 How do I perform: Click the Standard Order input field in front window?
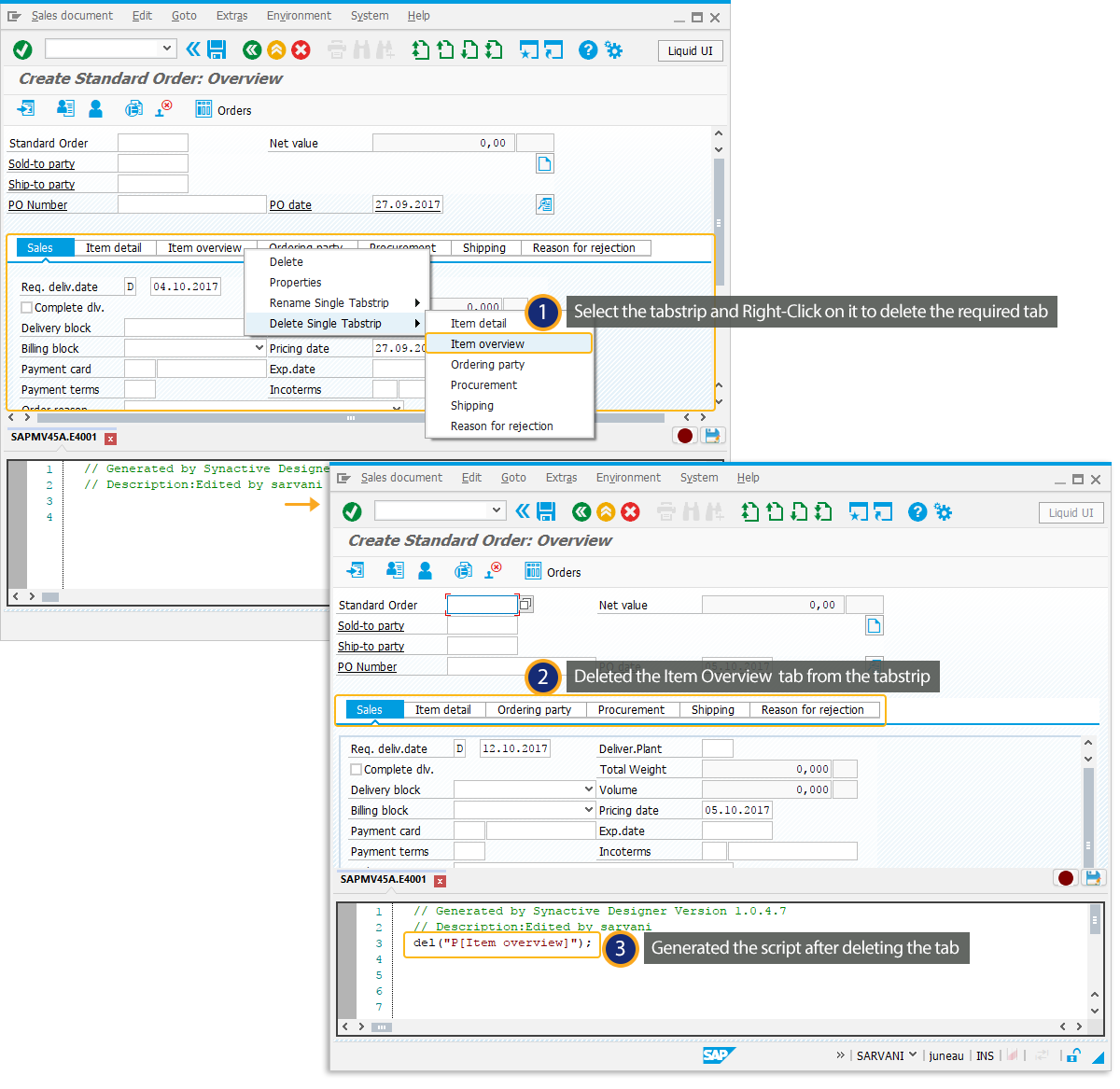pyautogui.click(x=482, y=605)
